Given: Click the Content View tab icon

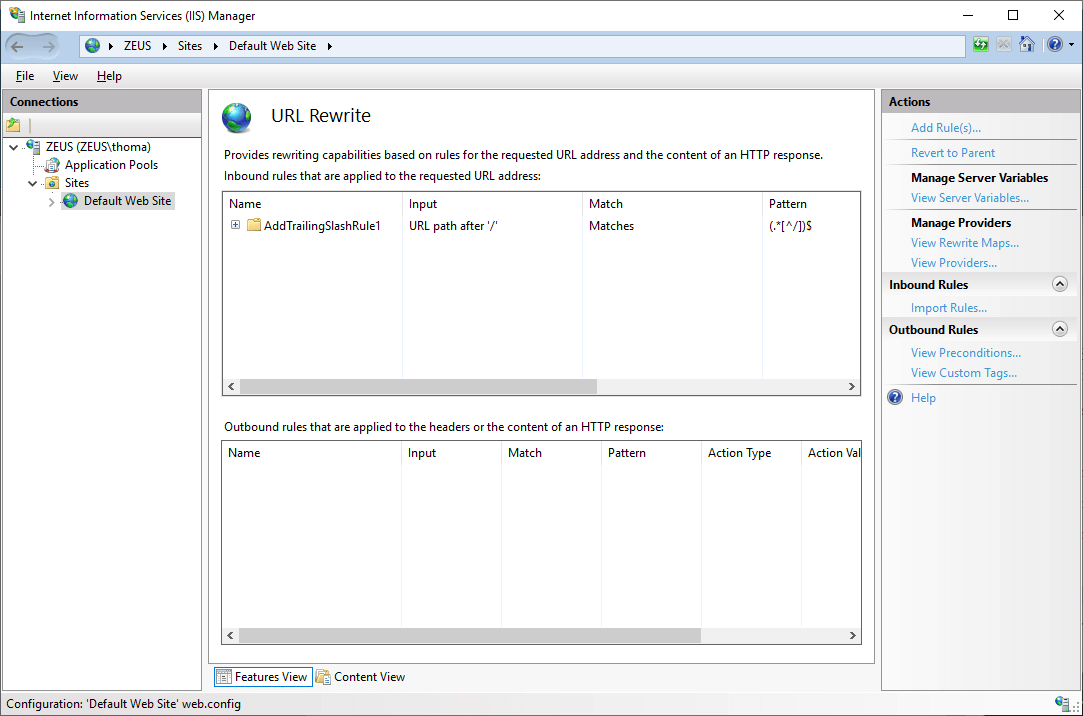Looking at the screenshot, I should click(x=323, y=677).
